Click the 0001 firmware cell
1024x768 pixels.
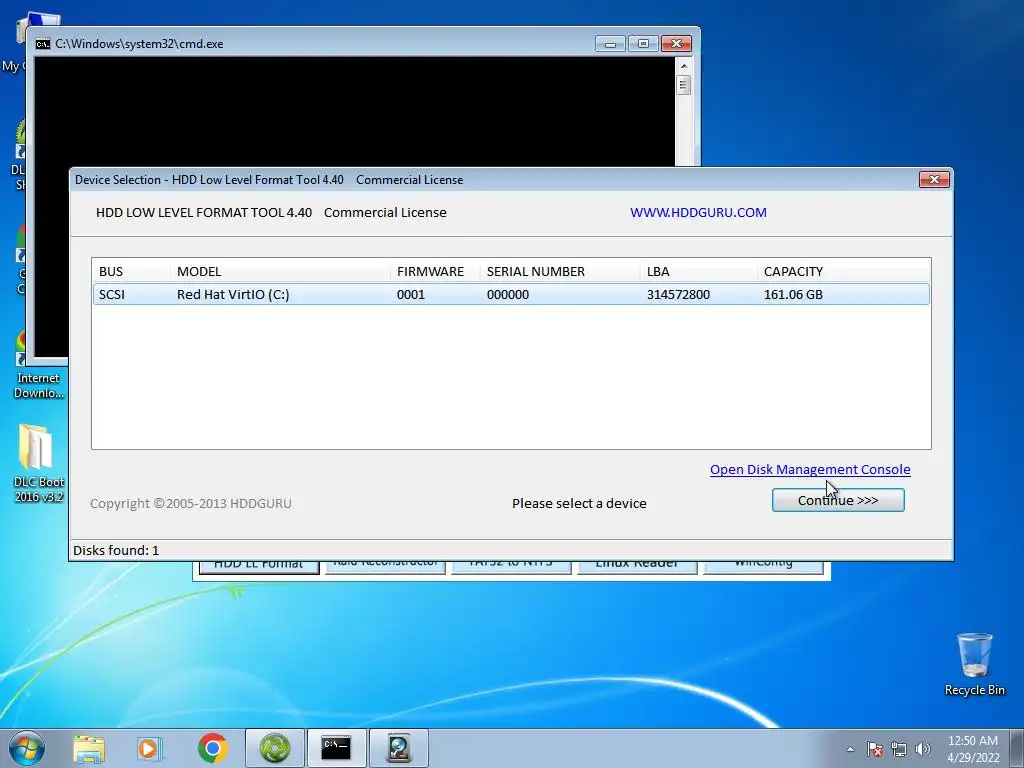tap(411, 295)
